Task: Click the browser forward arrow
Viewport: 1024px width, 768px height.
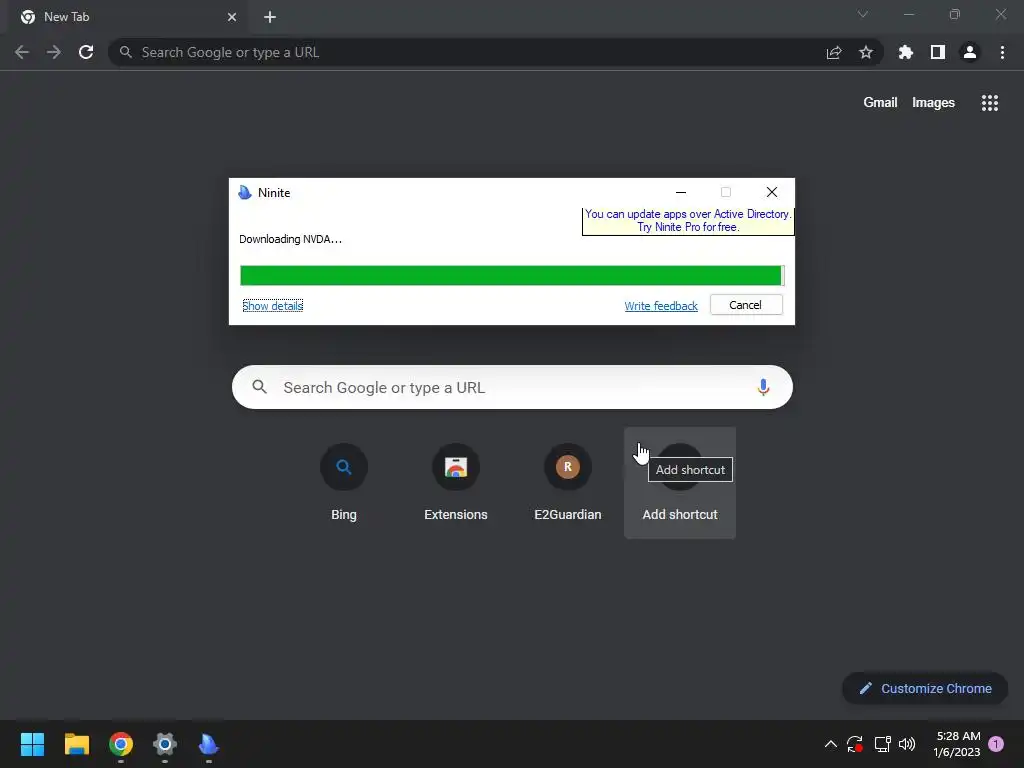Action: pyautogui.click(x=54, y=52)
